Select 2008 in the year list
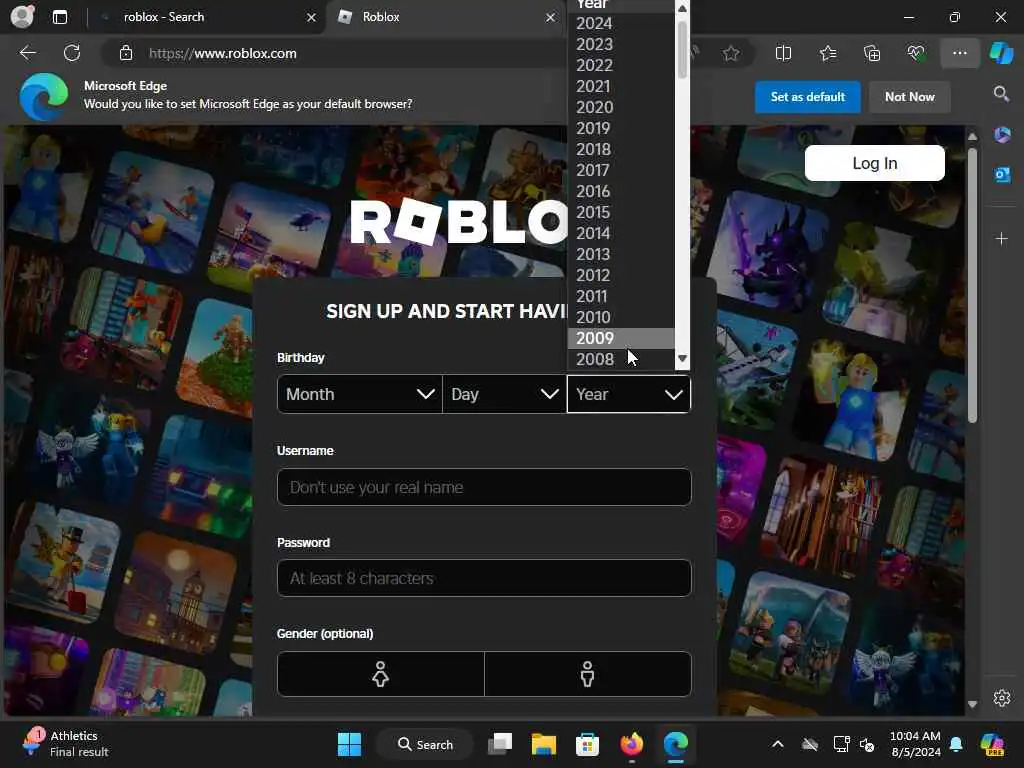The image size is (1024, 768). click(621, 359)
